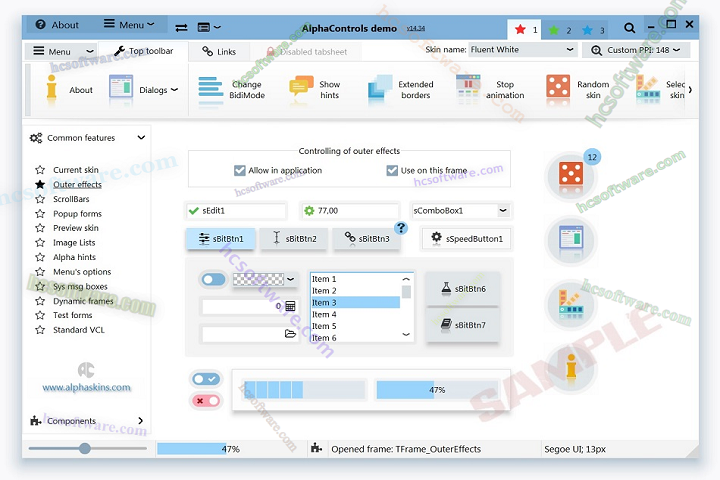Toggle the red X switch

206,401
